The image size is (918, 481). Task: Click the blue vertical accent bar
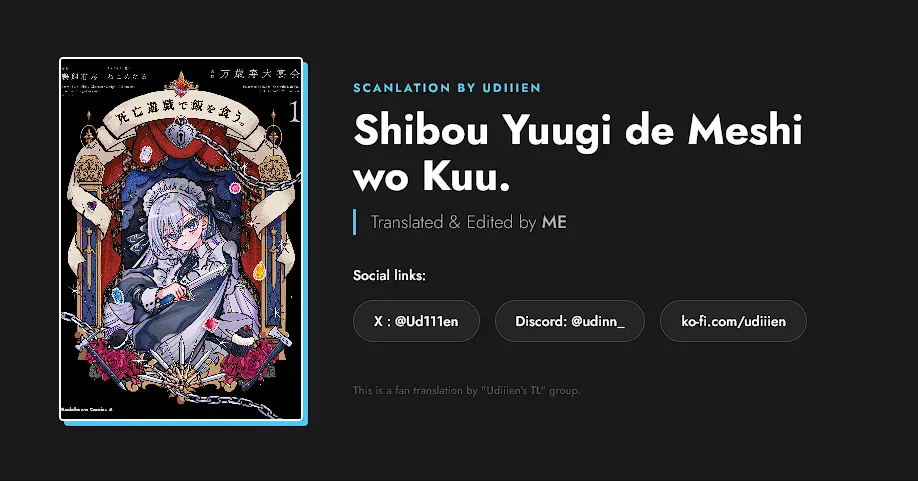(355, 222)
